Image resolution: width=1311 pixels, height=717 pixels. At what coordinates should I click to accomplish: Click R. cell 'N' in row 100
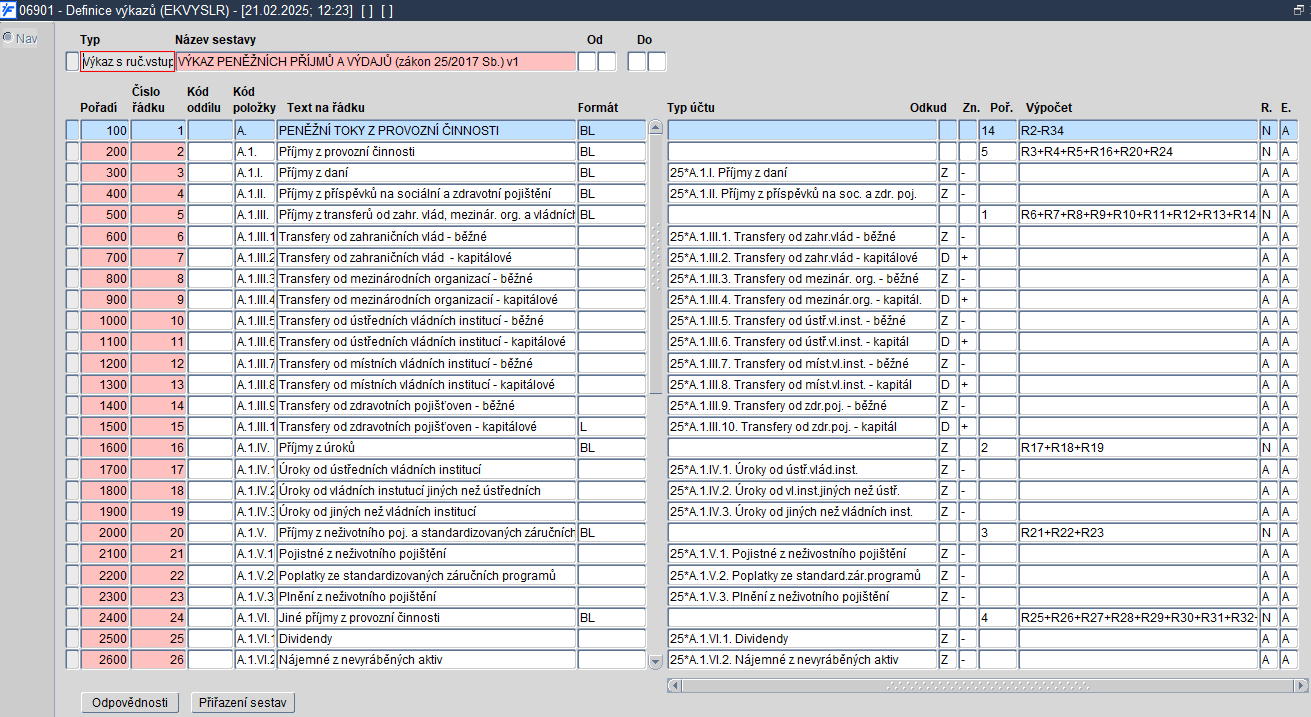(1268, 130)
